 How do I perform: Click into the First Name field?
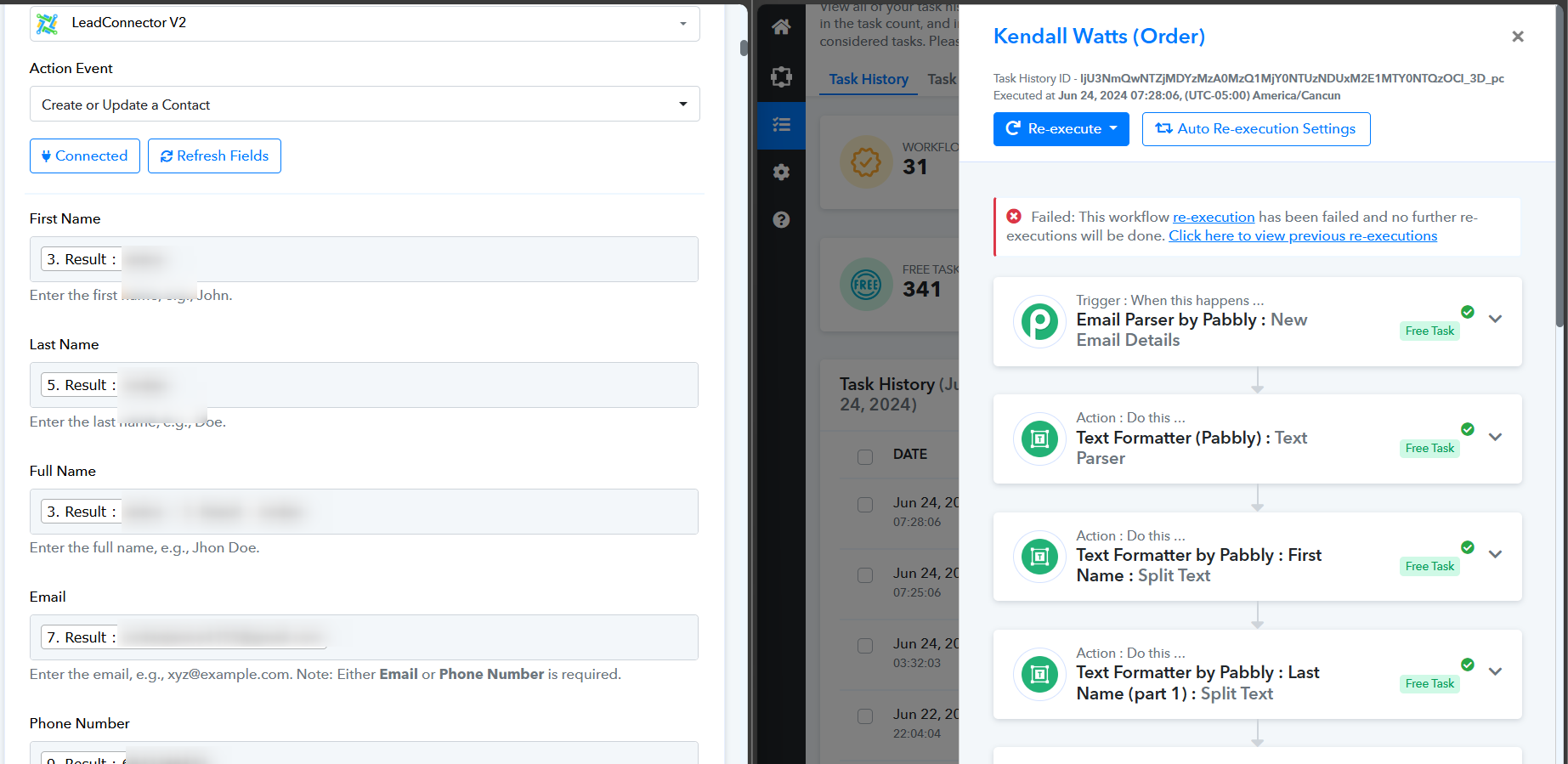[364, 259]
